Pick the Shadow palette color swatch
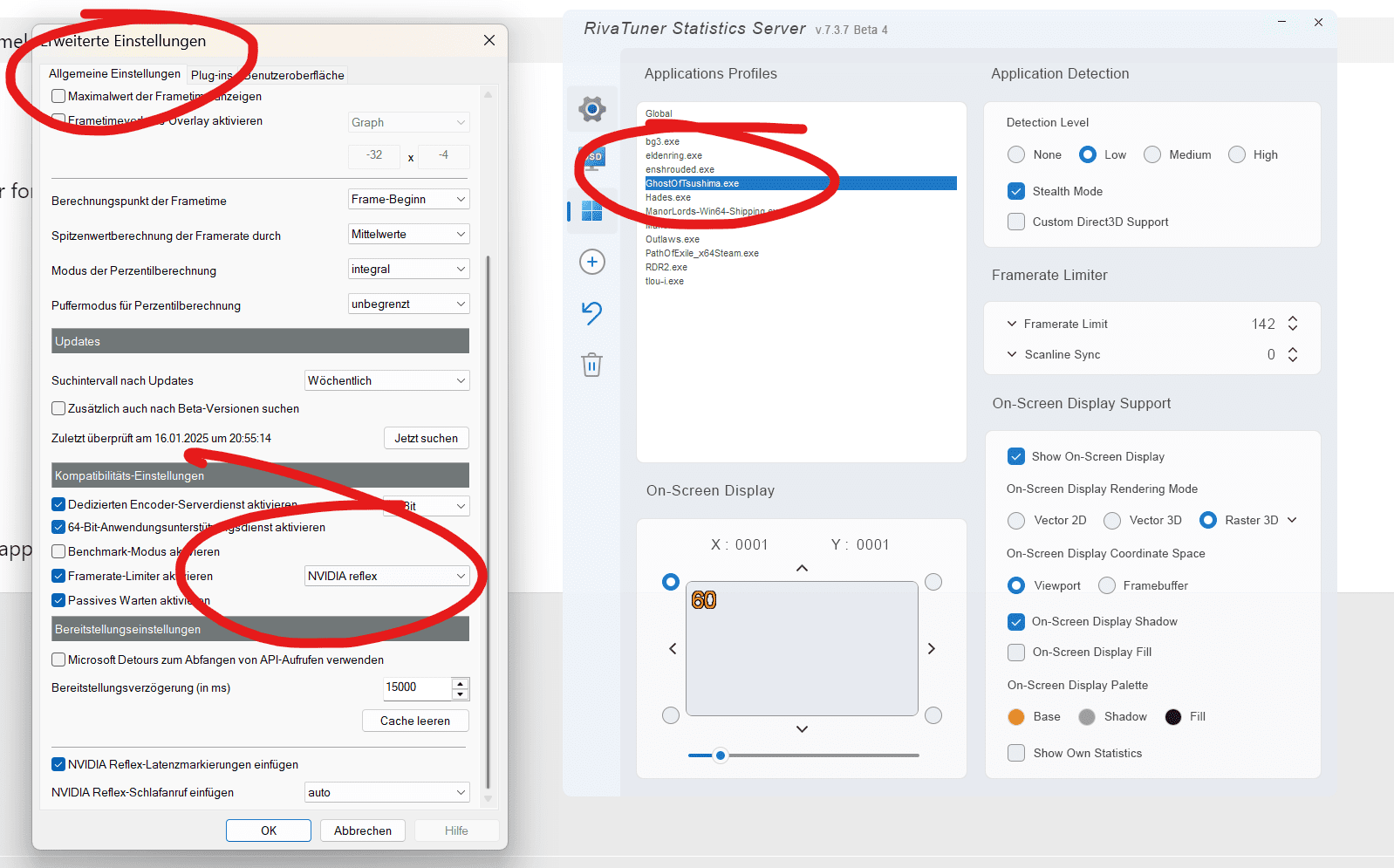The height and width of the screenshot is (868, 1394). pos(1087,717)
